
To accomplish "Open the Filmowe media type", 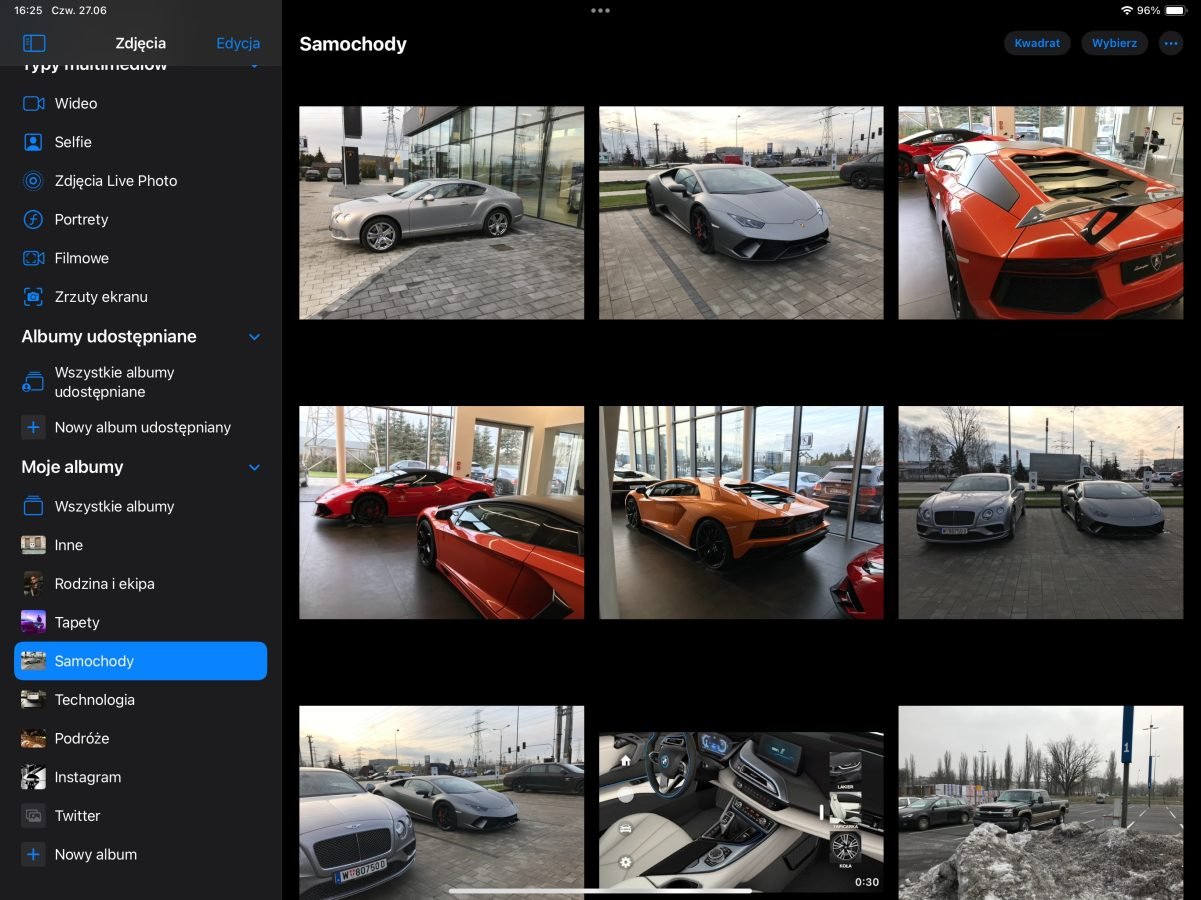I will pyautogui.click(x=141, y=258).
